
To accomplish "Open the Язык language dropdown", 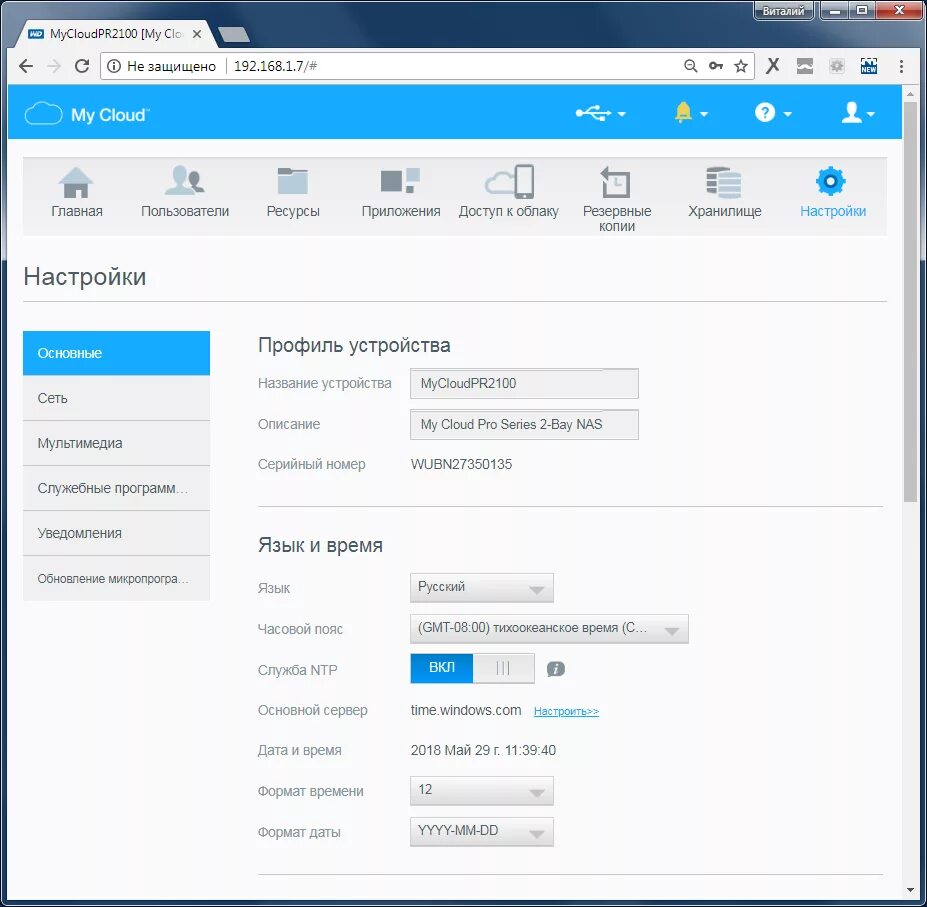I will pyautogui.click(x=482, y=588).
